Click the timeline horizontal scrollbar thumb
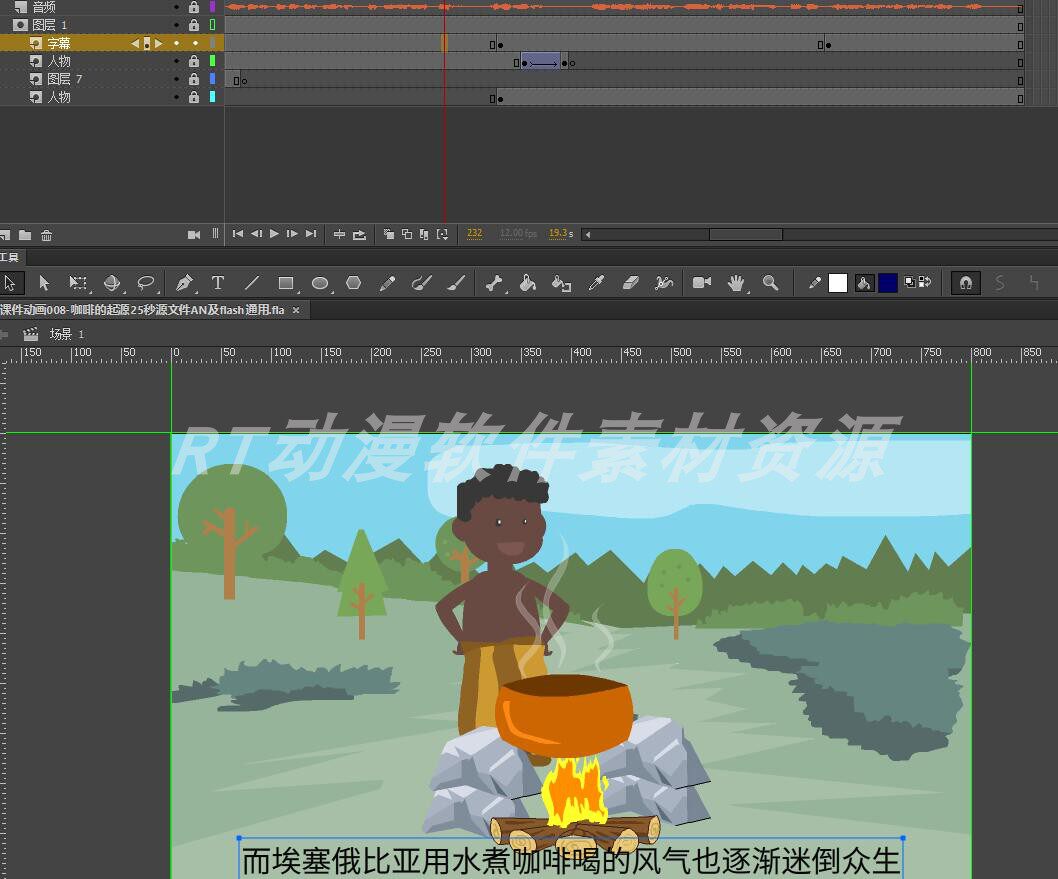Screen dimensions: 1058x879 pyautogui.click(x=746, y=235)
